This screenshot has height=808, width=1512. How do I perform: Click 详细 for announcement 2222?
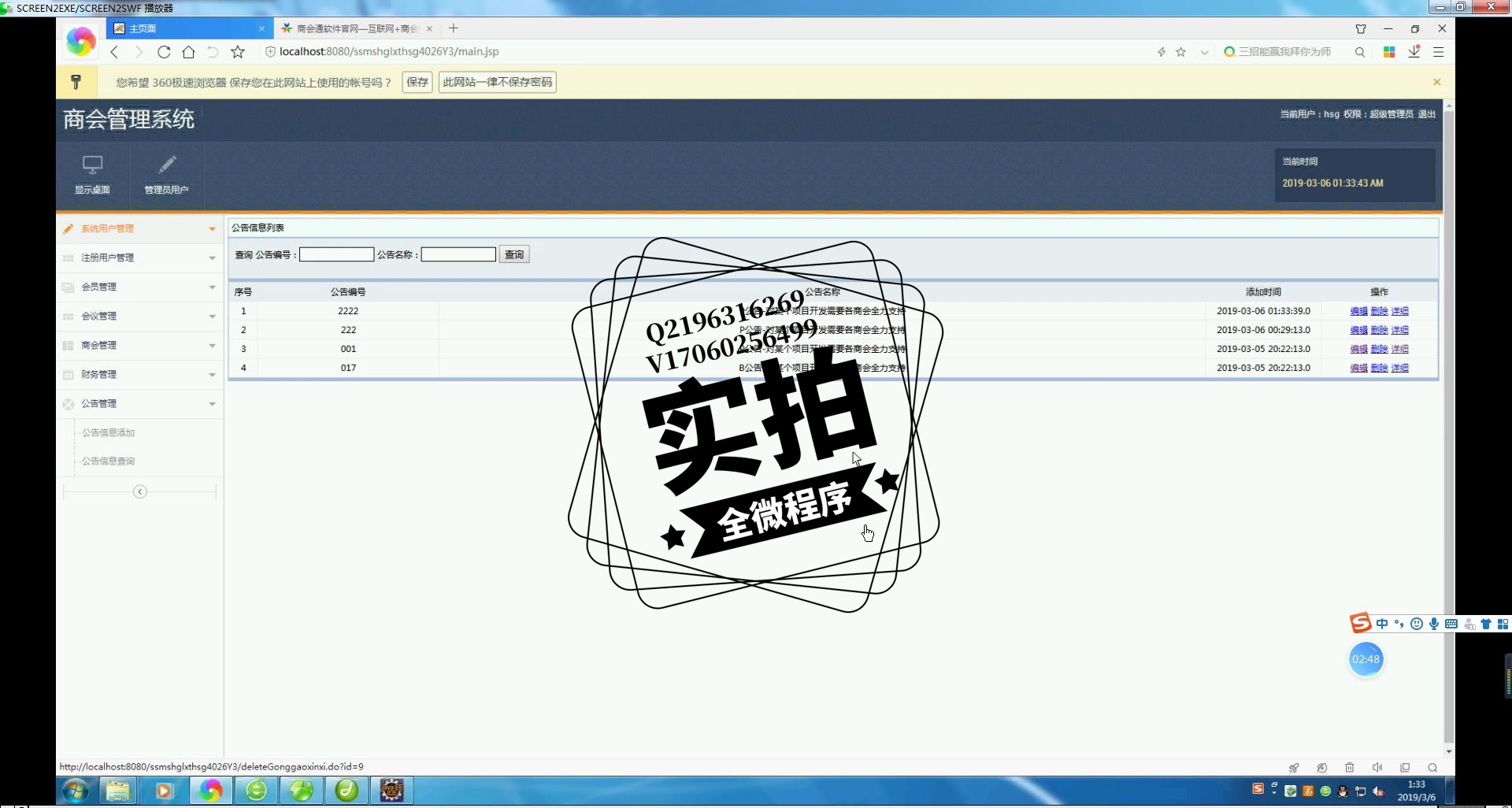pyautogui.click(x=1399, y=311)
